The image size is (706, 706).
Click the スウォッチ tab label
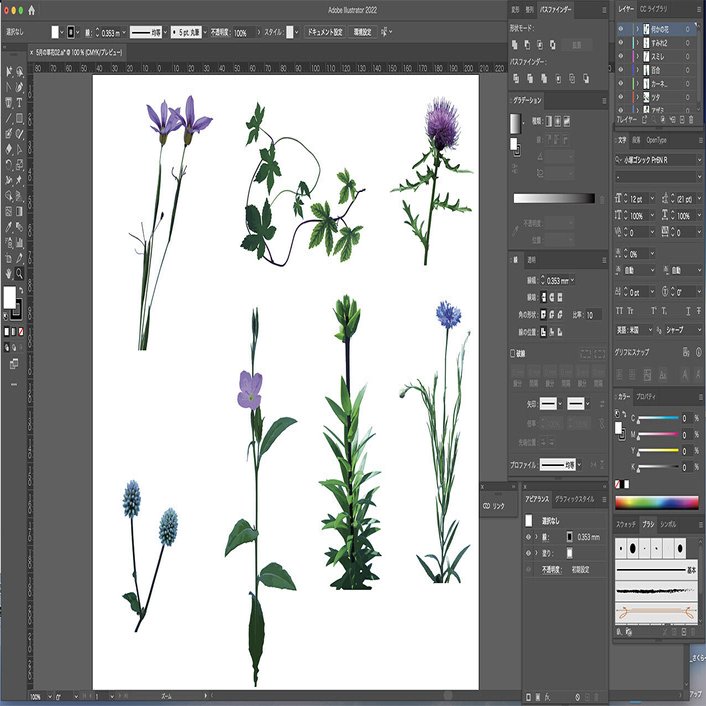pyautogui.click(x=626, y=524)
